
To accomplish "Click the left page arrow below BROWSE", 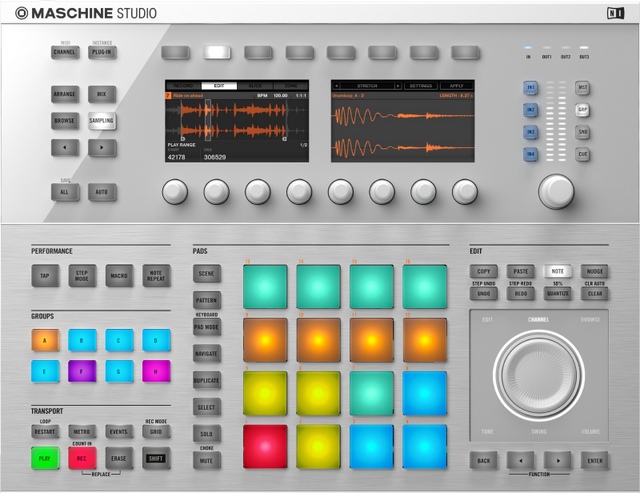I will click(x=65, y=147).
